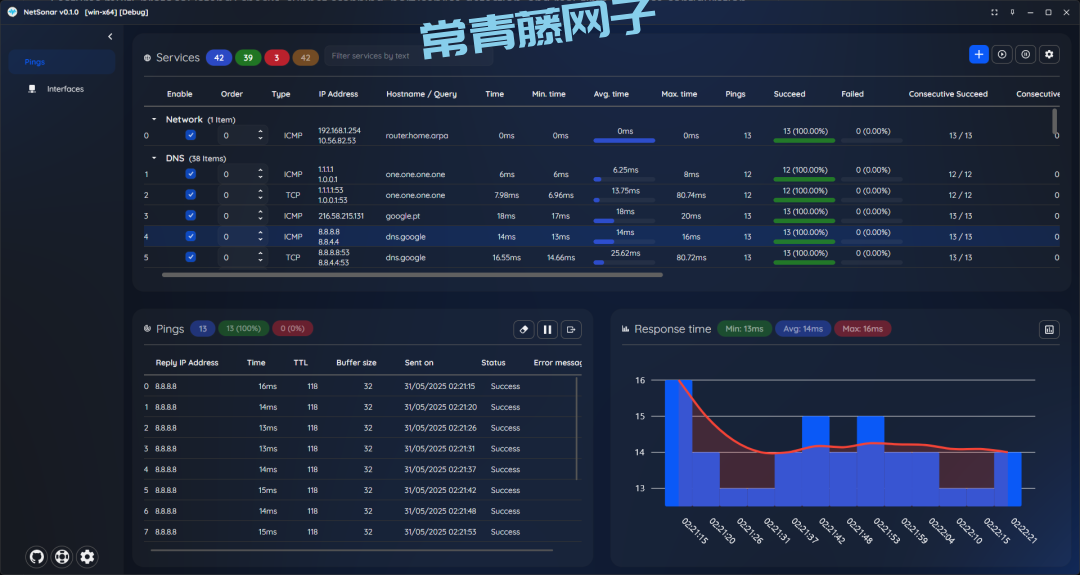Open the GitHub link in the sidebar
The height and width of the screenshot is (575, 1080).
37,557
